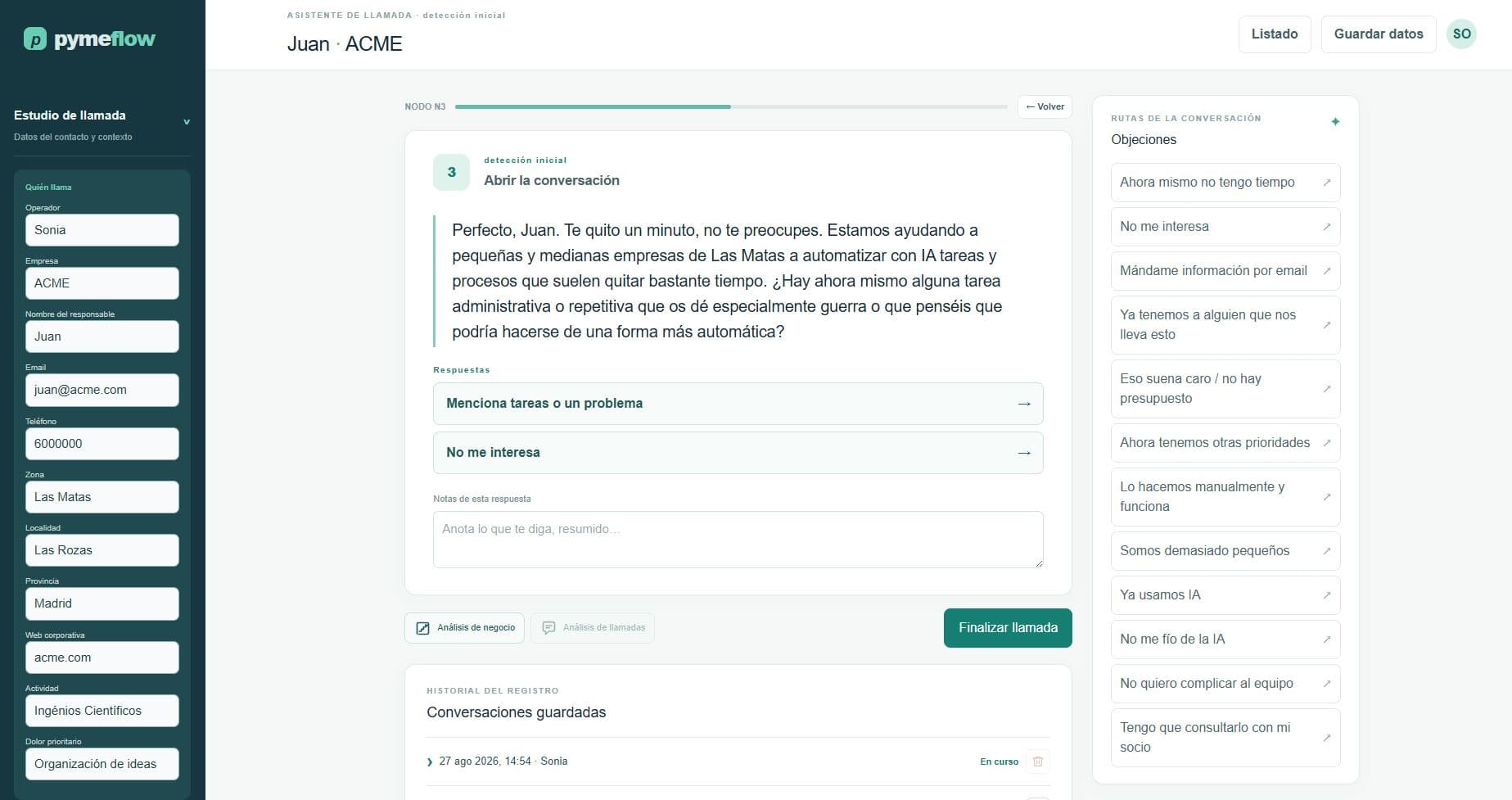Click the arrow icon on the 'No me interesa' response

pos(1023,453)
